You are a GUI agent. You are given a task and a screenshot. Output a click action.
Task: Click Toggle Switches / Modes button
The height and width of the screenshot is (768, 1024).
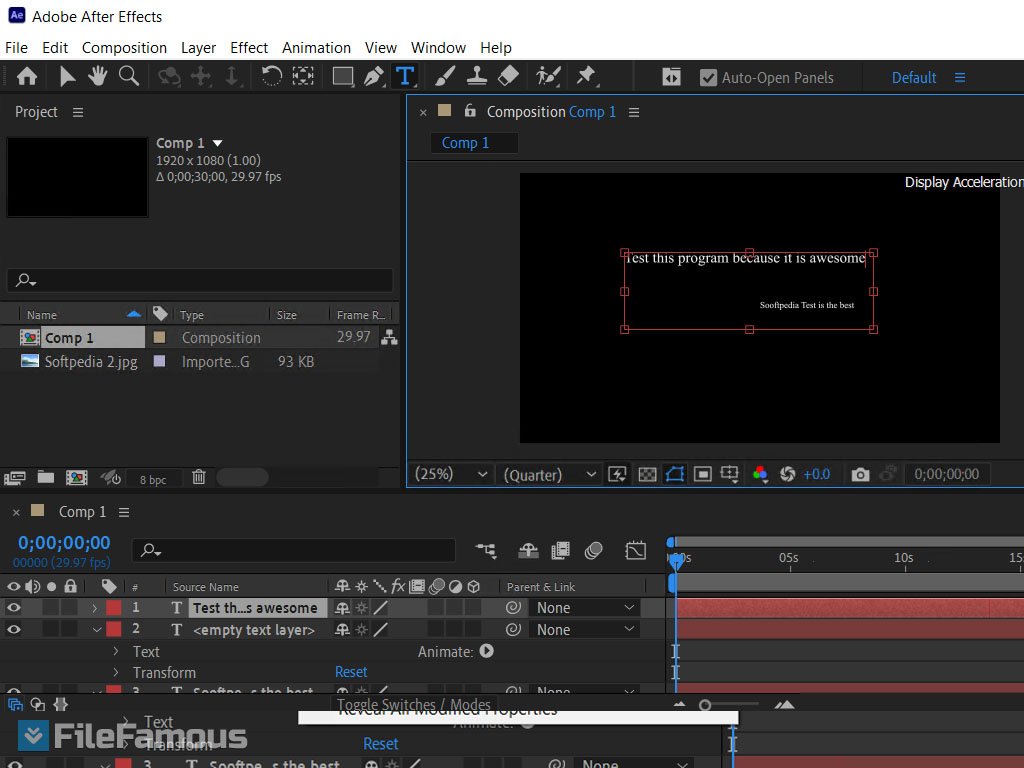[413, 705]
